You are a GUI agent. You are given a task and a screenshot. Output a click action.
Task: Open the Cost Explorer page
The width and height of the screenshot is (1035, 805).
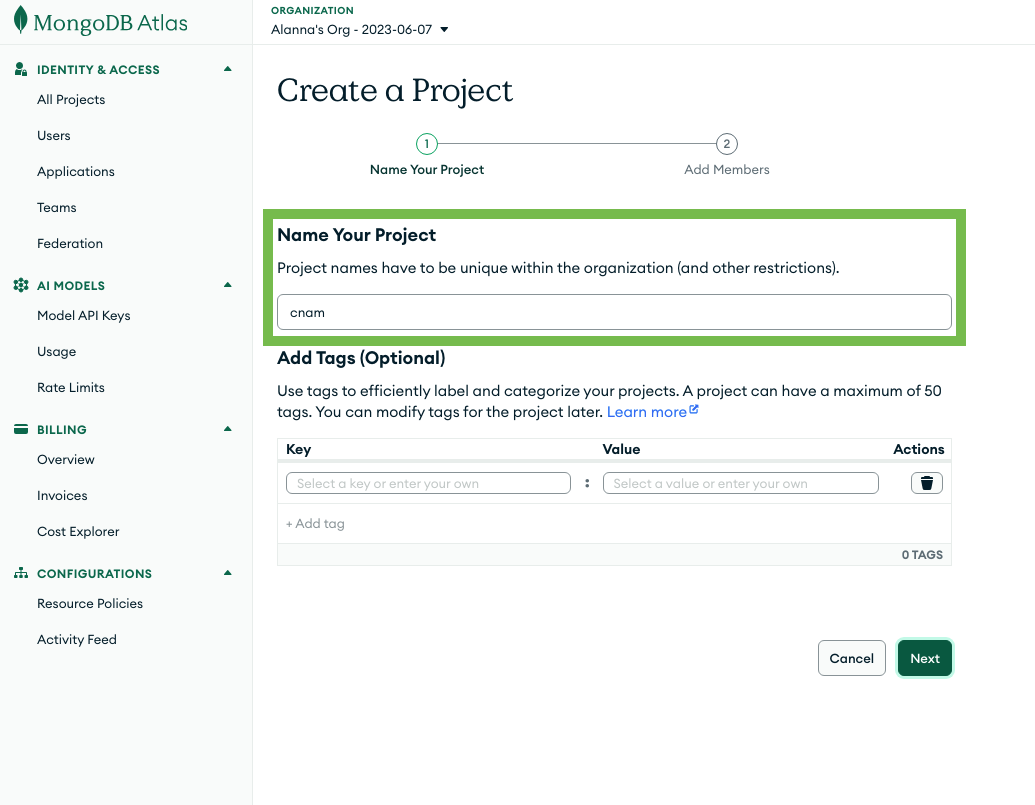pyautogui.click(x=78, y=532)
